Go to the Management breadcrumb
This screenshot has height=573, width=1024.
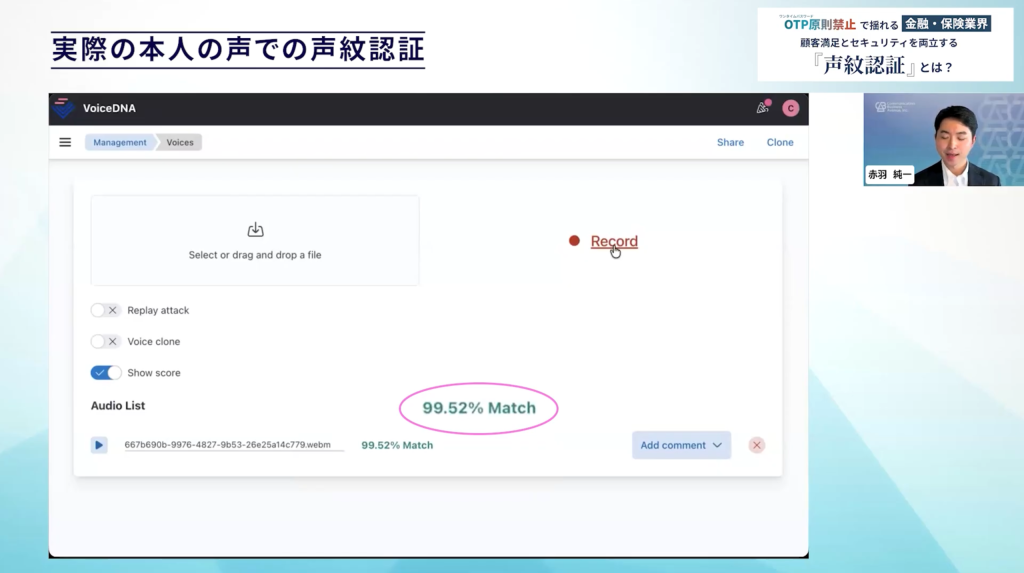120,142
